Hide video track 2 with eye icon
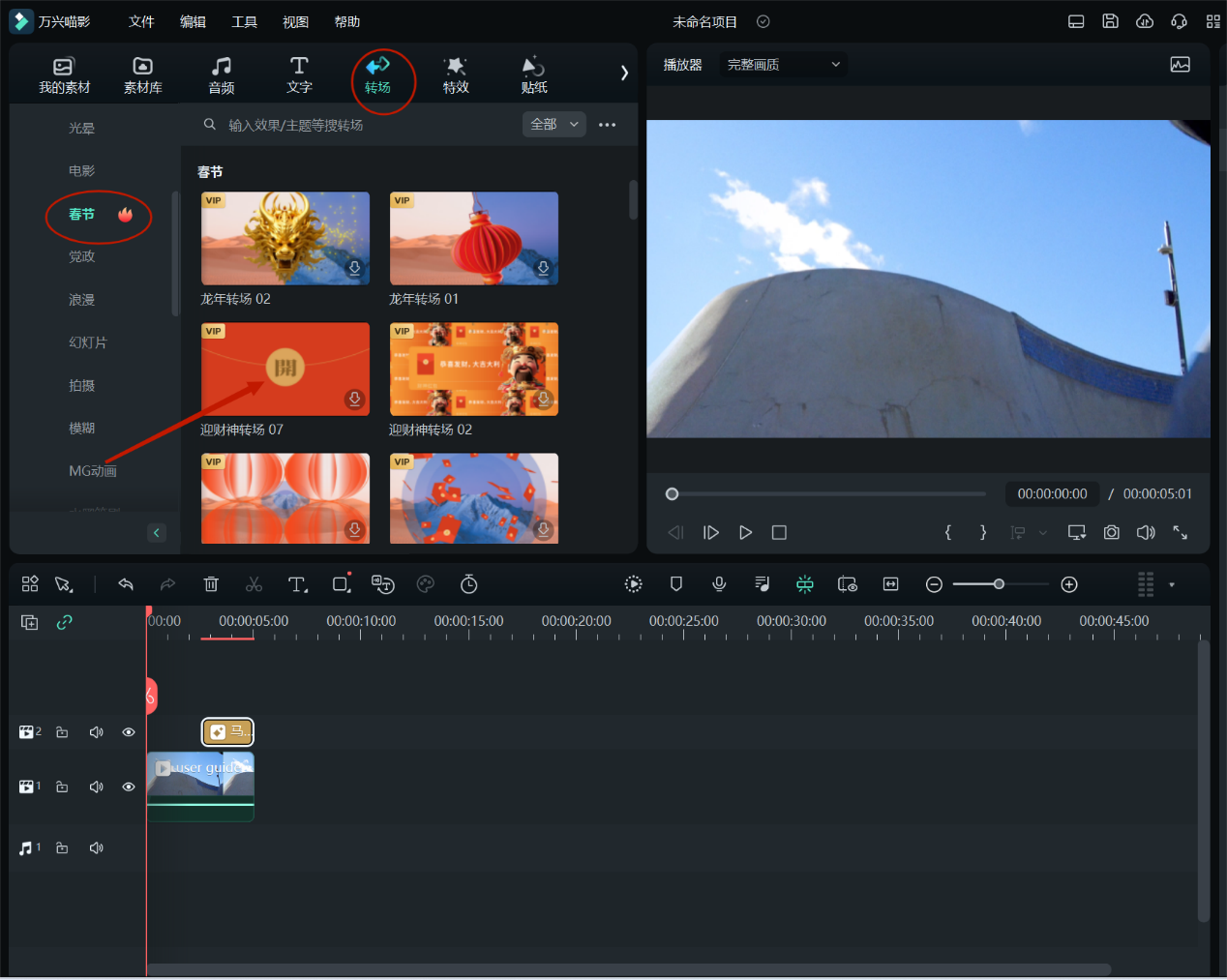 click(128, 732)
